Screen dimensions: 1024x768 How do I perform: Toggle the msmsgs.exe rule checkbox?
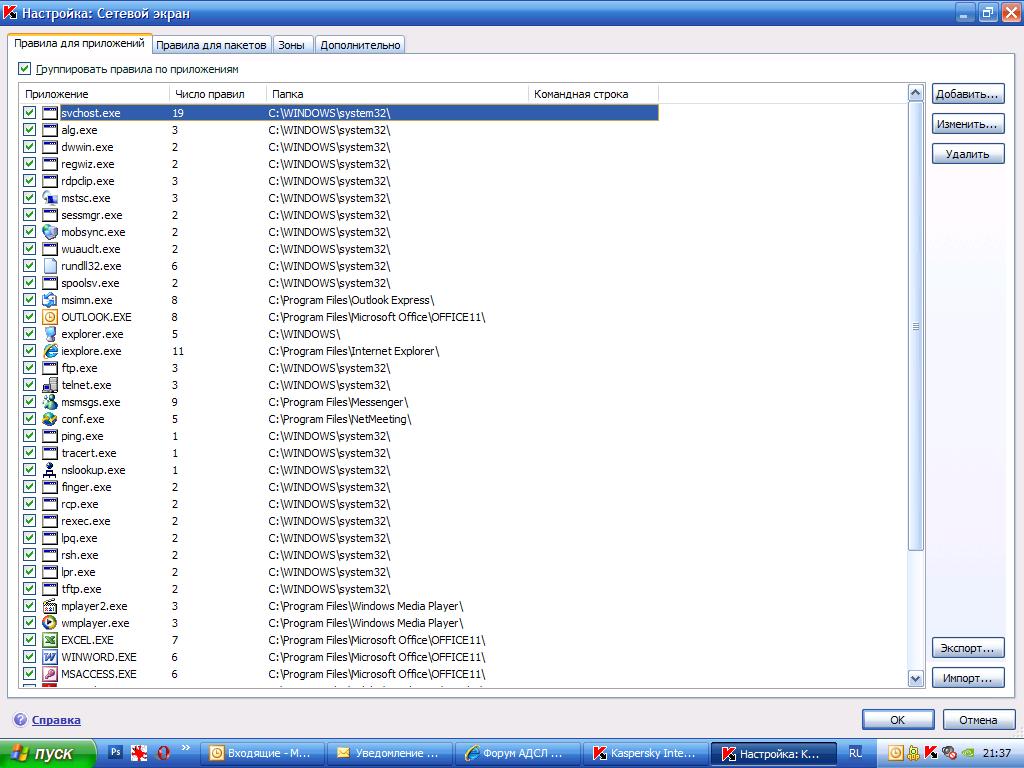29,402
